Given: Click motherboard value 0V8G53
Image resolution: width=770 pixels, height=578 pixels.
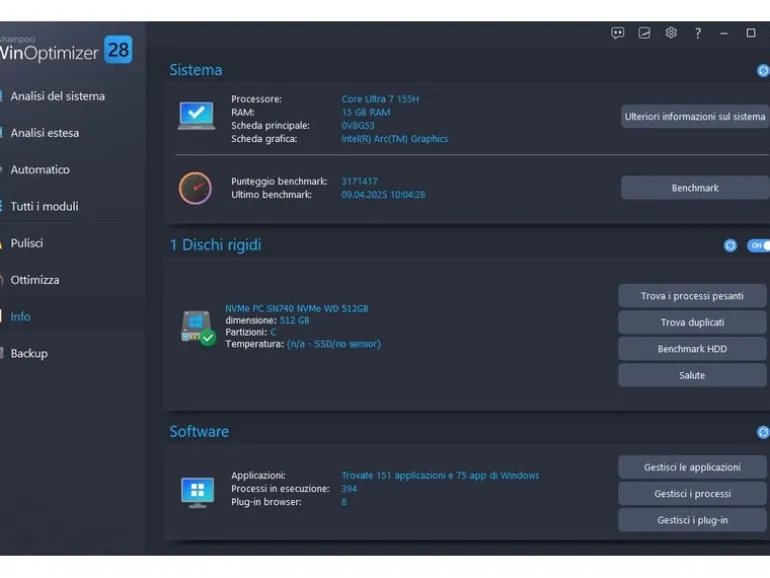Looking at the screenshot, I should [358, 126].
